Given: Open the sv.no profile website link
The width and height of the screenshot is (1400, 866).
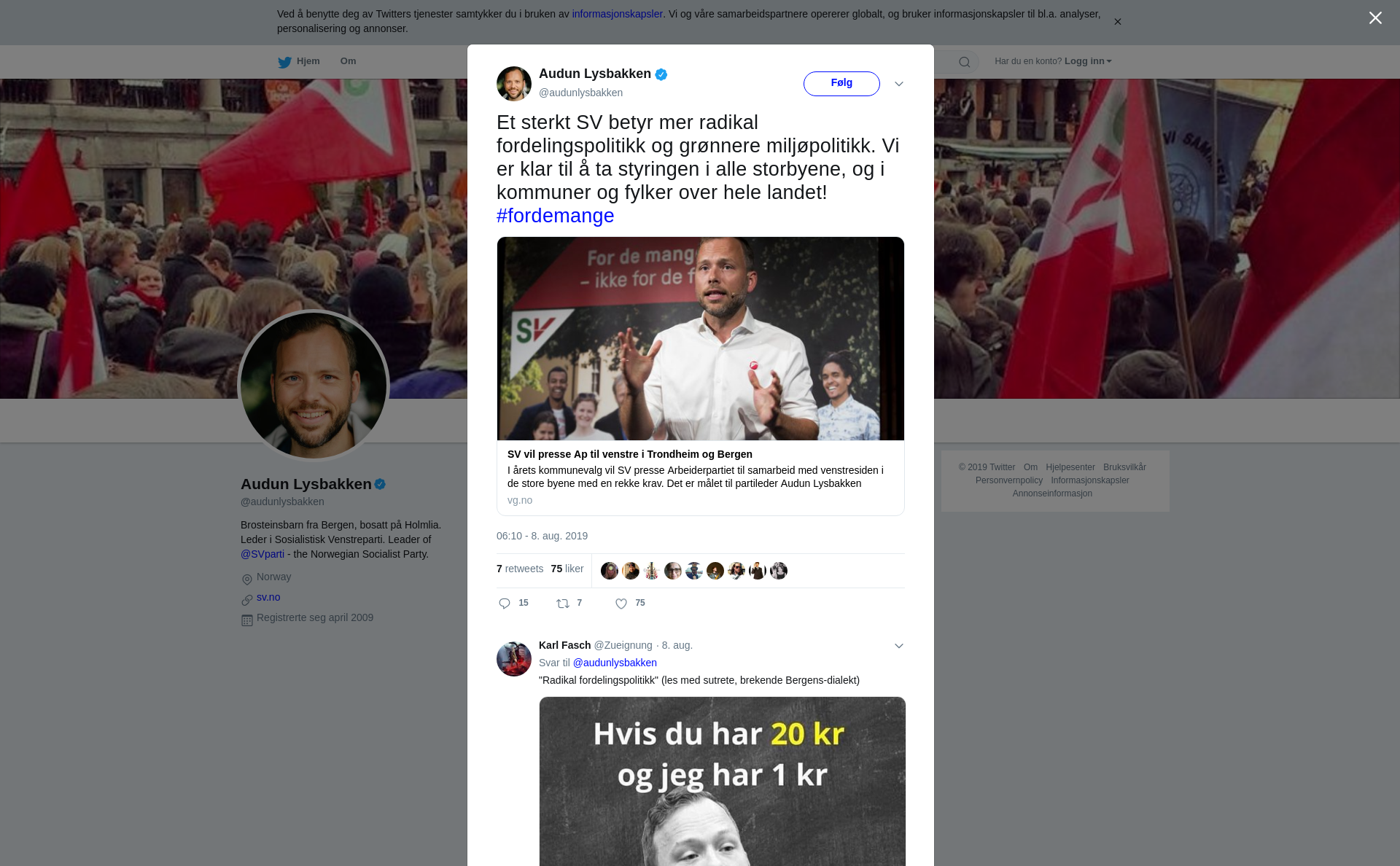Looking at the screenshot, I should click(x=268, y=597).
